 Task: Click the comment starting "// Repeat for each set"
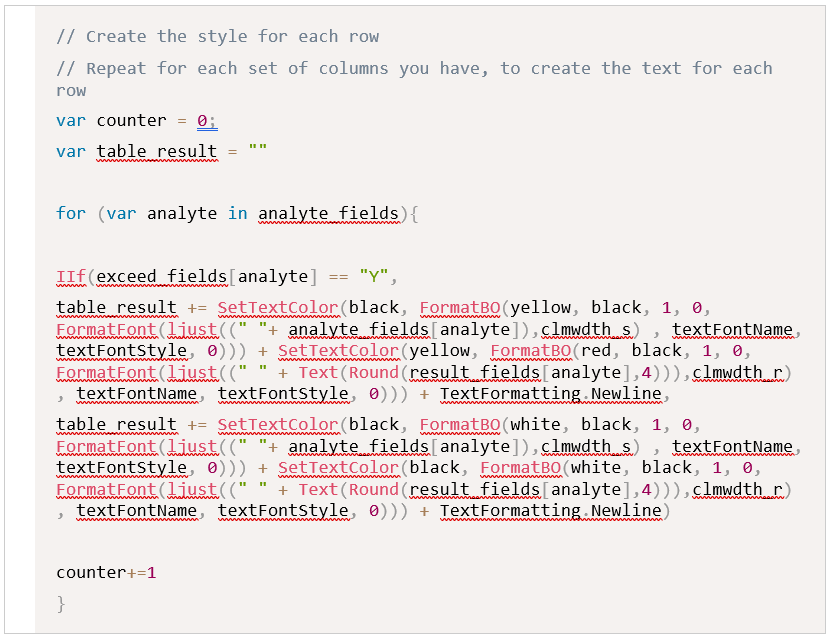[x=414, y=79]
